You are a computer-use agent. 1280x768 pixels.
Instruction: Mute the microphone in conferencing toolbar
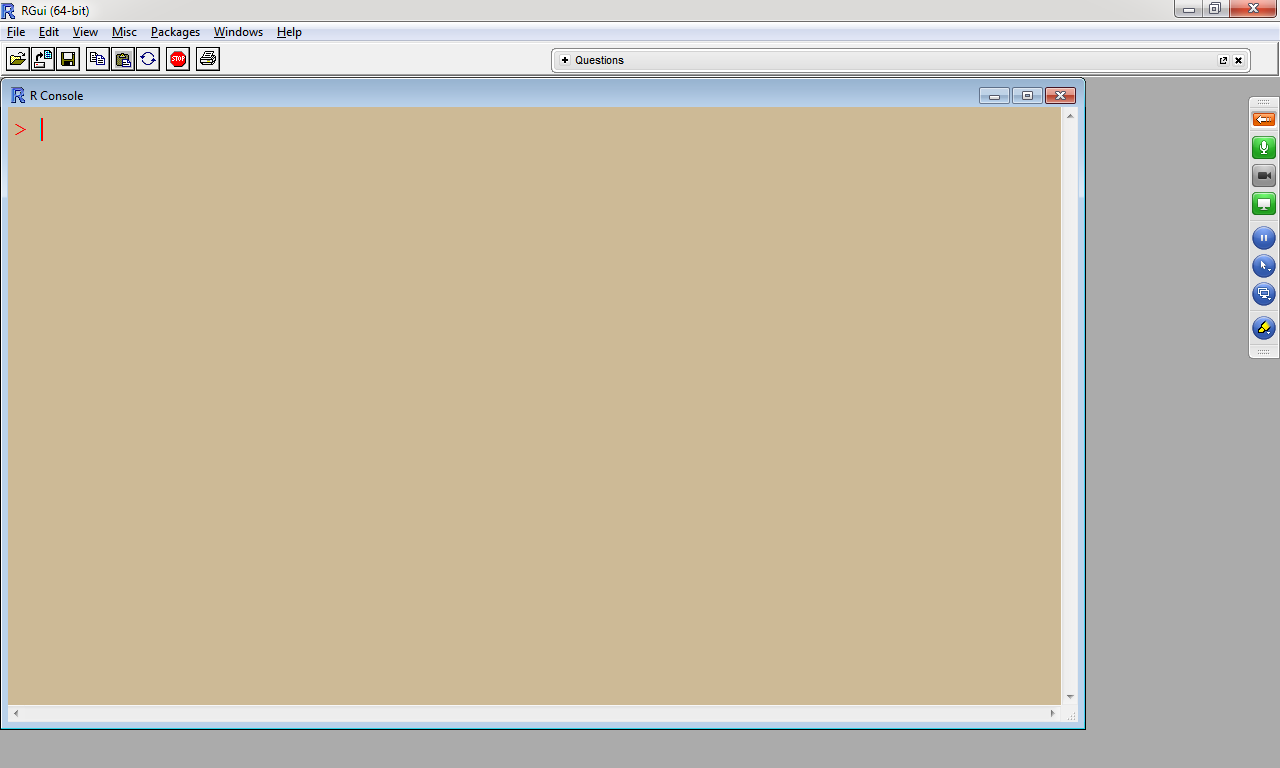point(1264,148)
